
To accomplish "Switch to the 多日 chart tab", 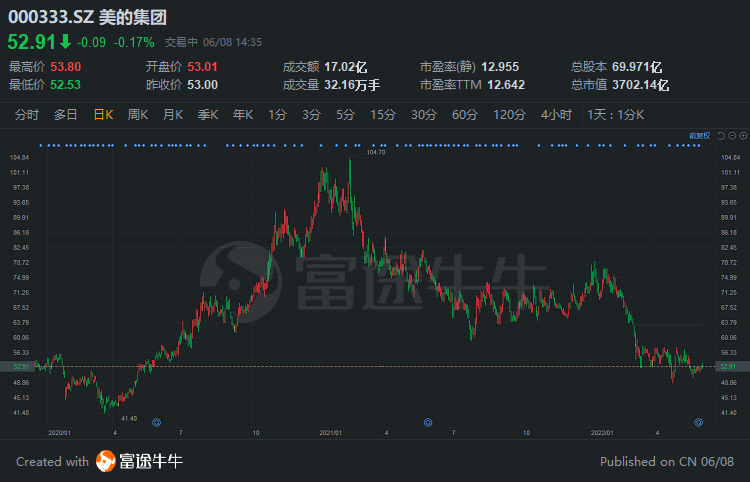I will (66, 115).
